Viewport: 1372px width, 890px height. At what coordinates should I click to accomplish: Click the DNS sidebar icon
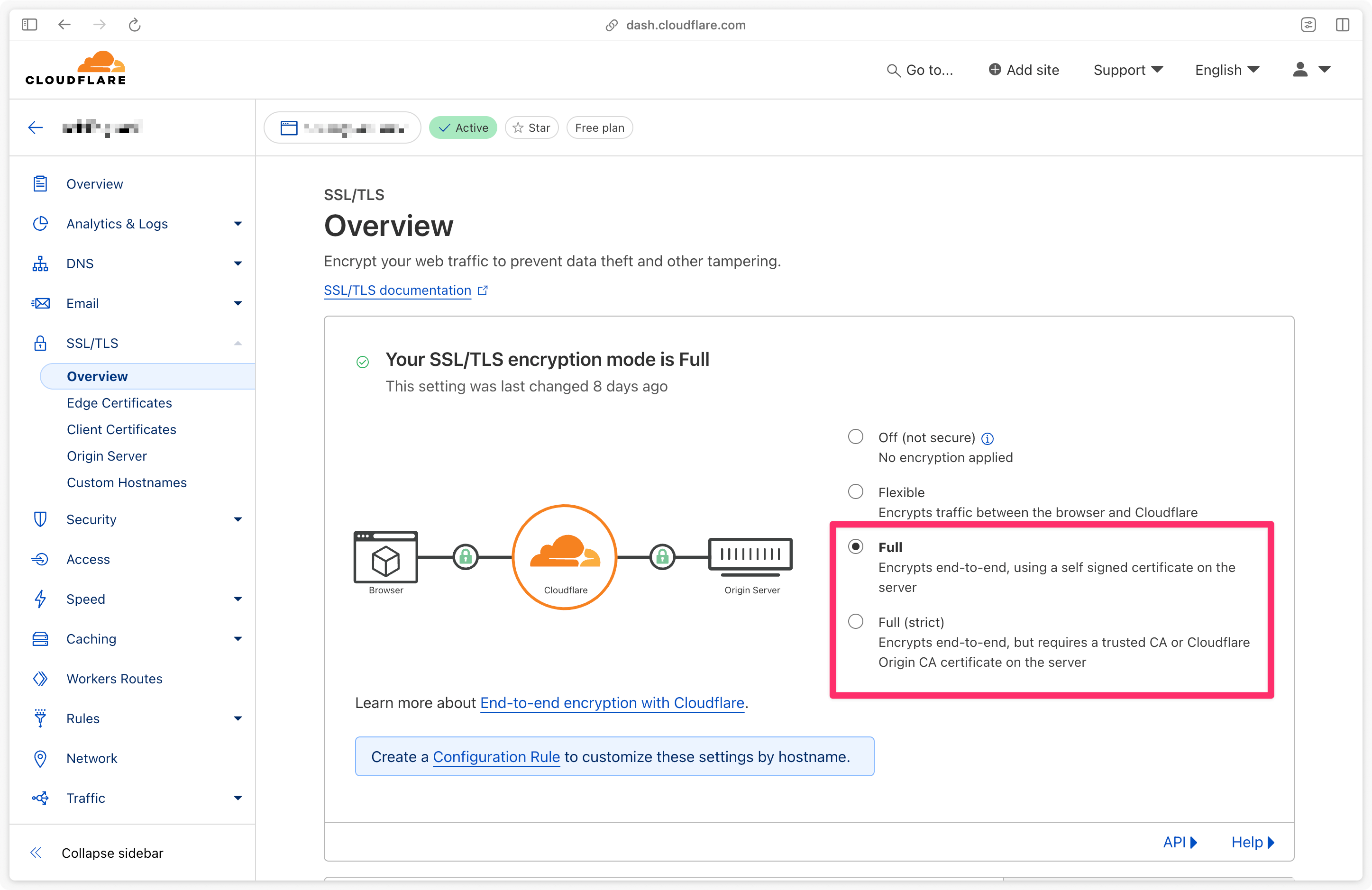click(40, 263)
